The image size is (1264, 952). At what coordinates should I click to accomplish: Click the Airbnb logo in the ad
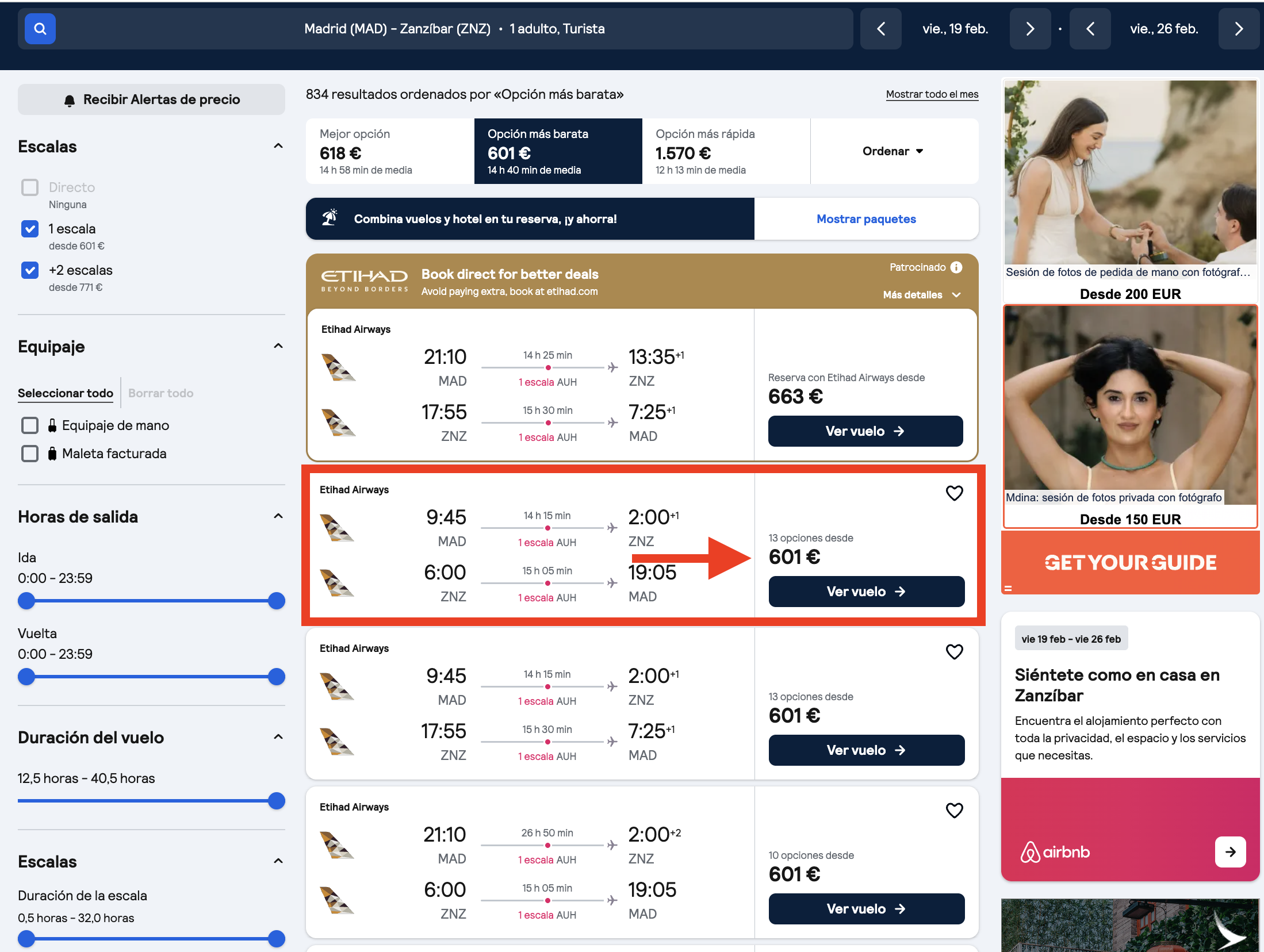[x=1055, y=852]
